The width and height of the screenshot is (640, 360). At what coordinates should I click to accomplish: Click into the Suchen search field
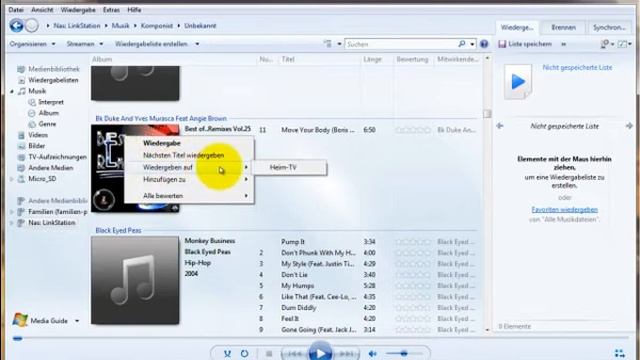[x=401, y=44]
